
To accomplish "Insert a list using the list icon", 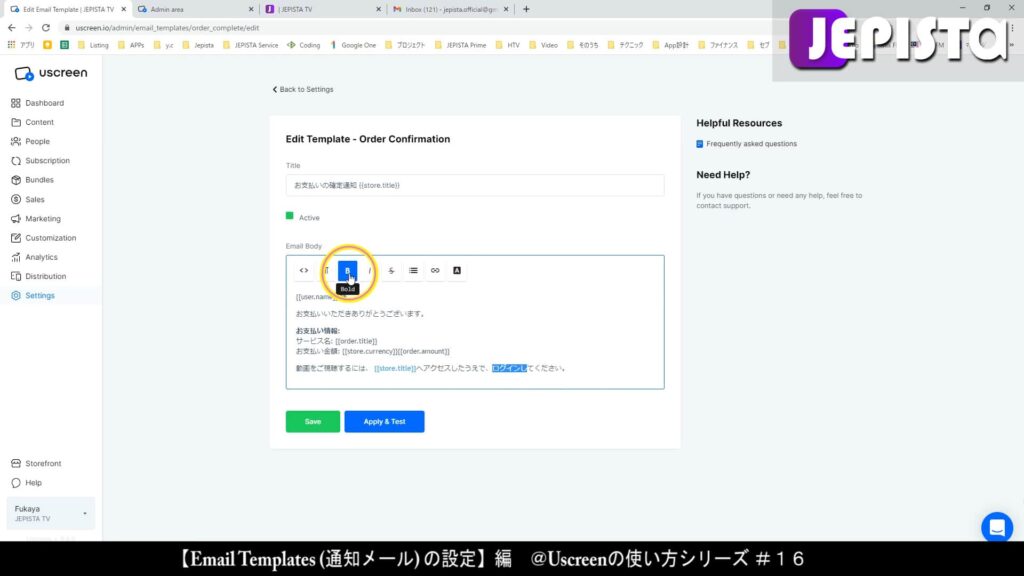I will 413,270.
